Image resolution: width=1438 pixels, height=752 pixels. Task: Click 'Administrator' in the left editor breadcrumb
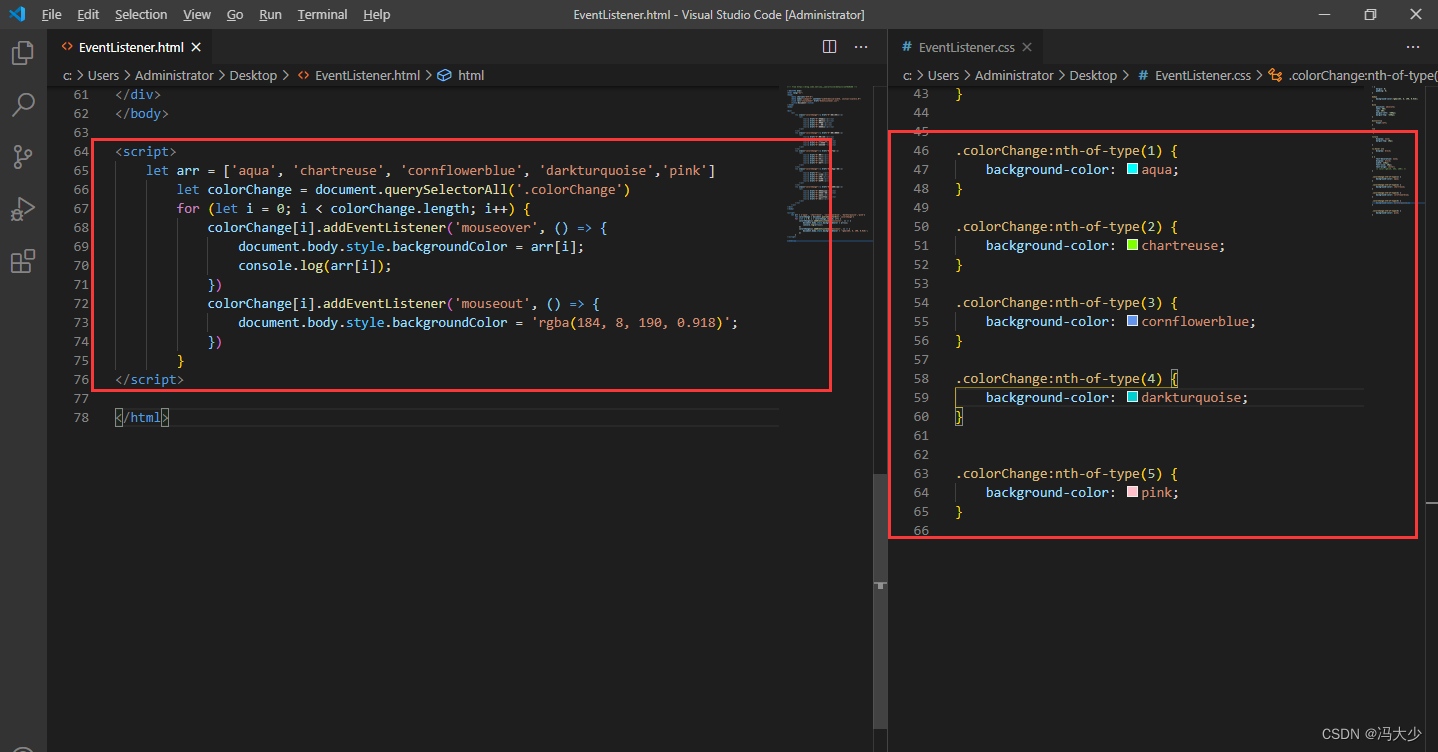tap(174, 75)
